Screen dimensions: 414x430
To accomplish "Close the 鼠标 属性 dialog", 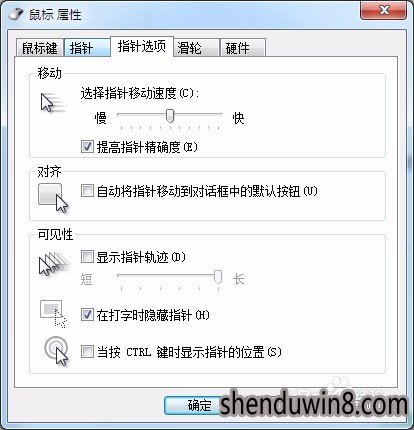I will tap(383, 11).
